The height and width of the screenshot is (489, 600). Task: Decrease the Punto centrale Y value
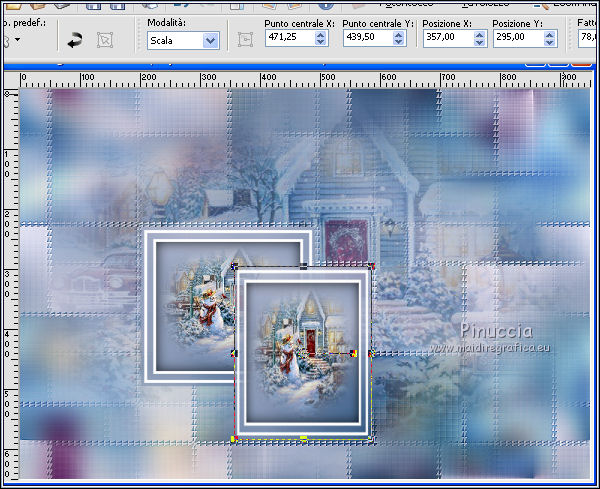[399, 42]
